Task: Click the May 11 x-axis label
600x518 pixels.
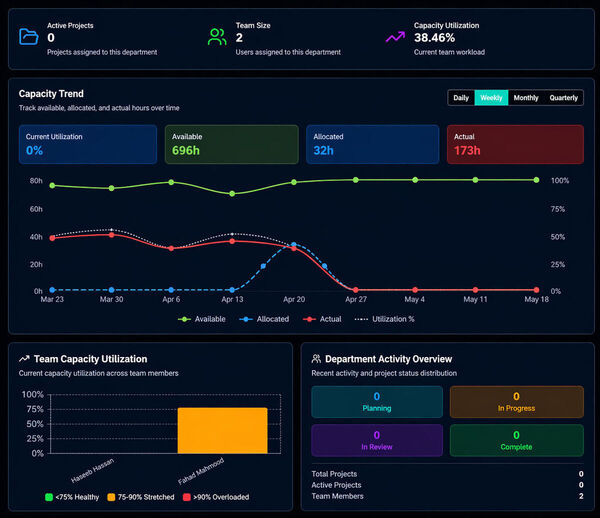Action: (475, 299)
